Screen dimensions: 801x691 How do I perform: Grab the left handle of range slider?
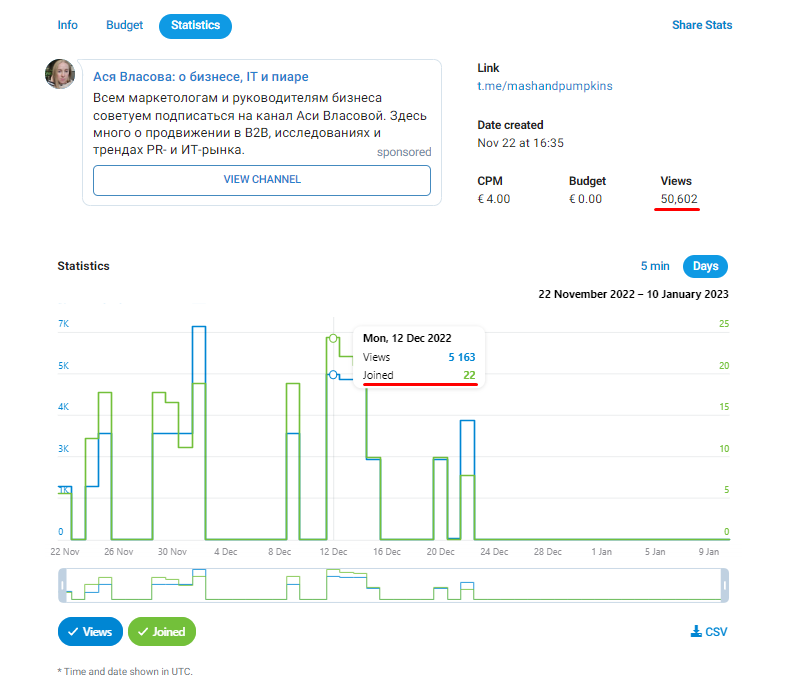point(62,585)
